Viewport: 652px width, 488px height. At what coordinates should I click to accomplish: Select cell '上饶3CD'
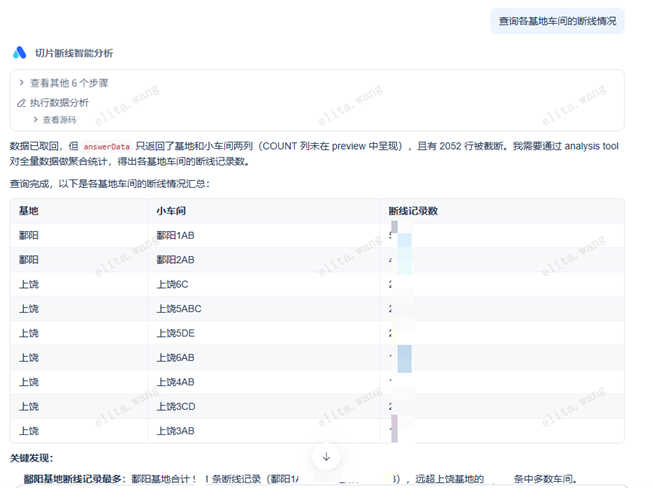[176, 406]
